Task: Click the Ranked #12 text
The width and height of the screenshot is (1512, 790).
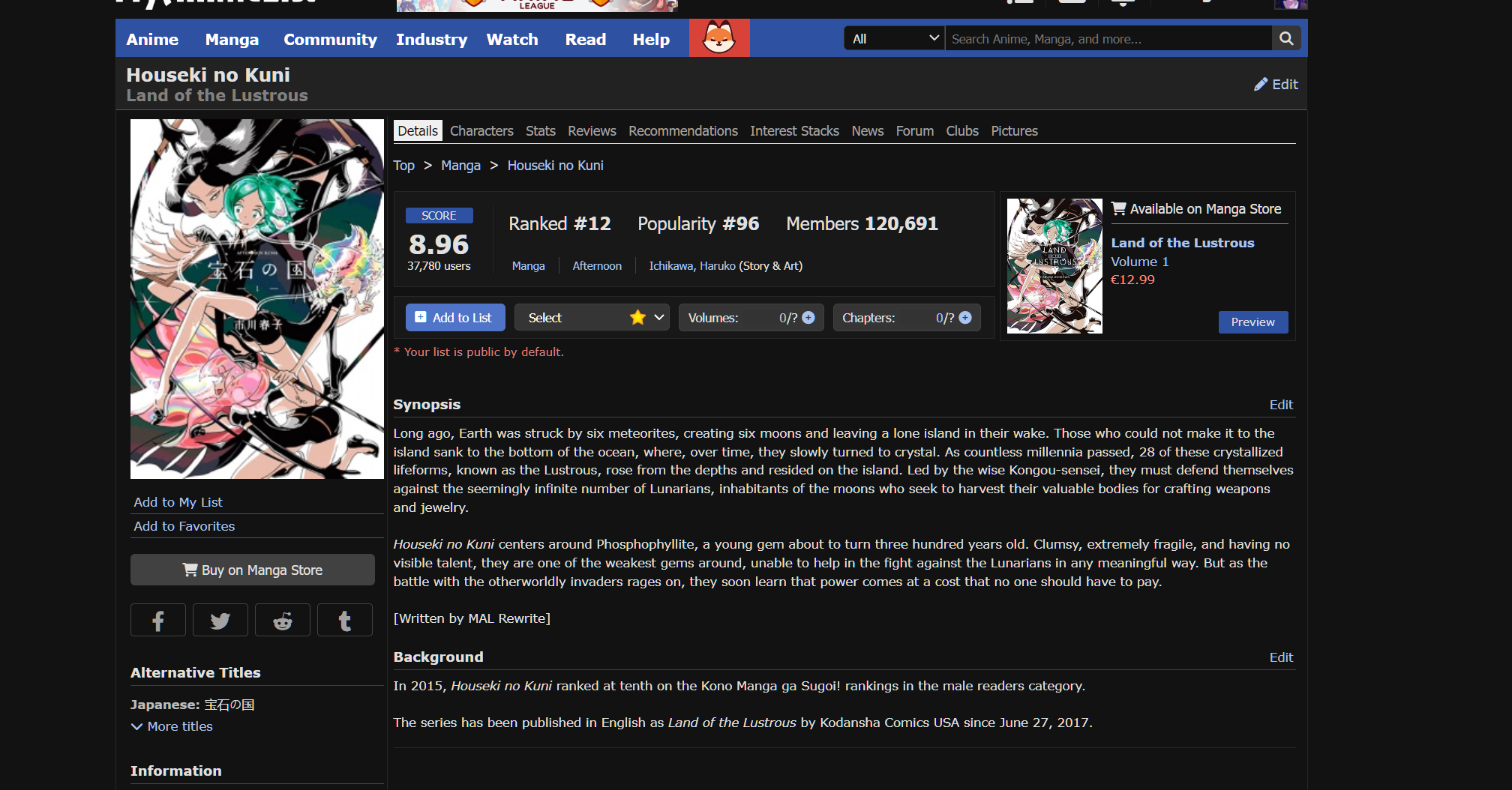Action: point(559,224)
